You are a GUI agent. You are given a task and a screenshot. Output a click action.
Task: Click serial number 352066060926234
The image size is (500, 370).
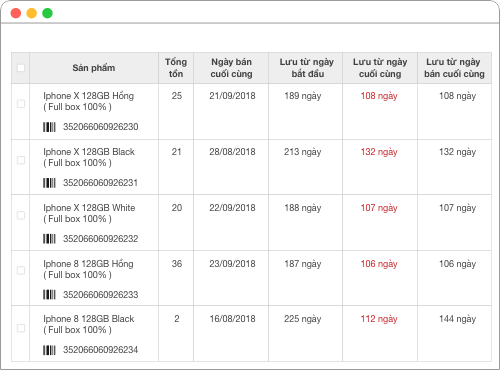click(x=100, y=350)
